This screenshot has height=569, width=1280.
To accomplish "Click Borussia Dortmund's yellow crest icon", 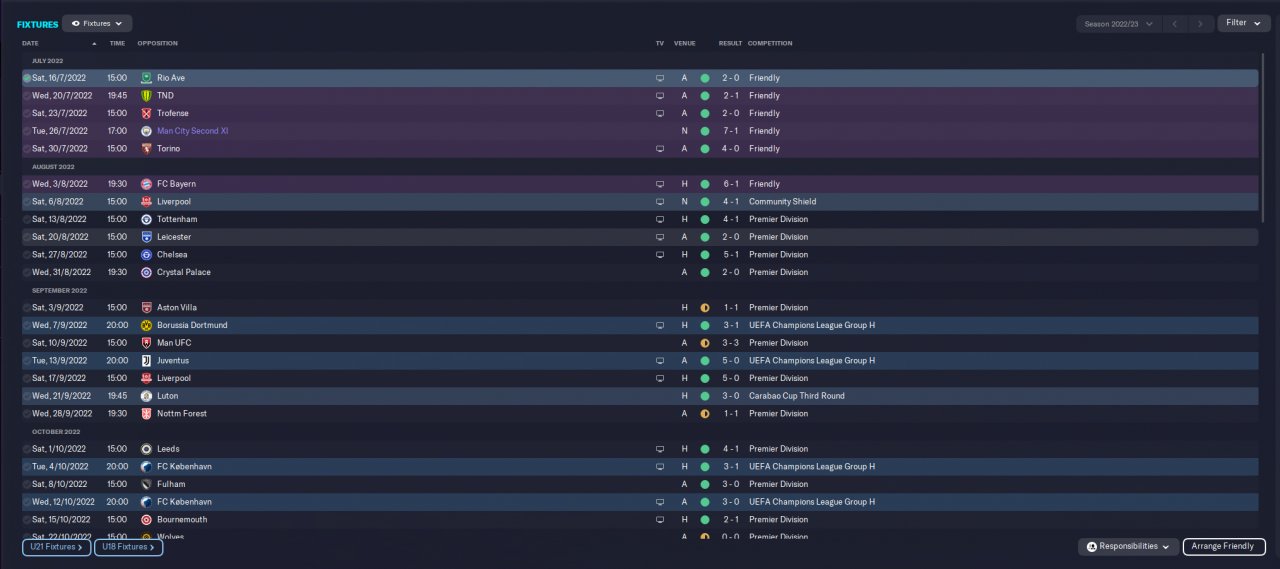I will 146,325.
